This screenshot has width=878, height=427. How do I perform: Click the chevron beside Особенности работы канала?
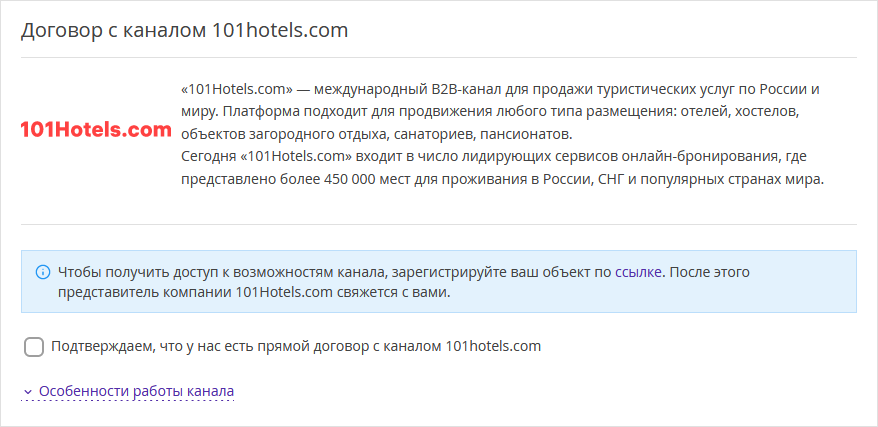tap(28, 391)
